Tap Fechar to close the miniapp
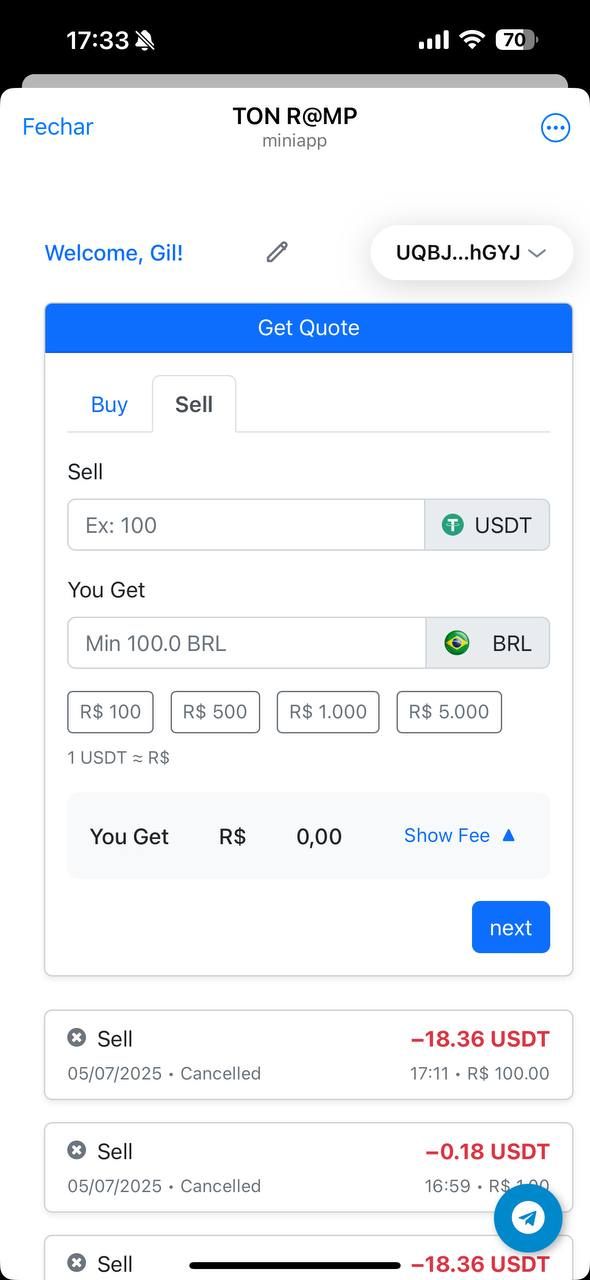The image size is (590, 1280). (x=58, y=127)
